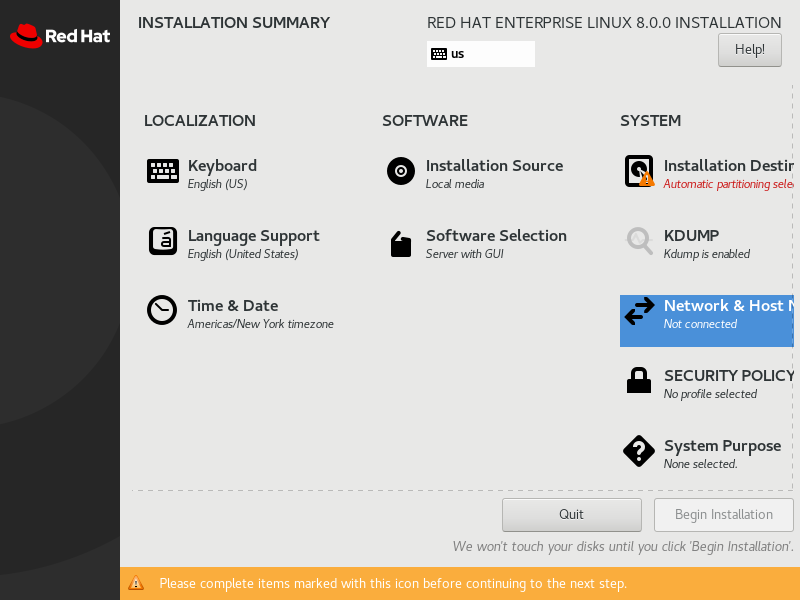Click the 'Kdump is enabled' text

point(707,254)
